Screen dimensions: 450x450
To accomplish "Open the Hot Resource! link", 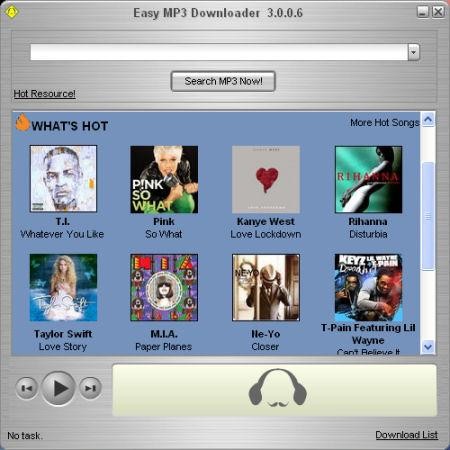I will [x=44, y=94].
